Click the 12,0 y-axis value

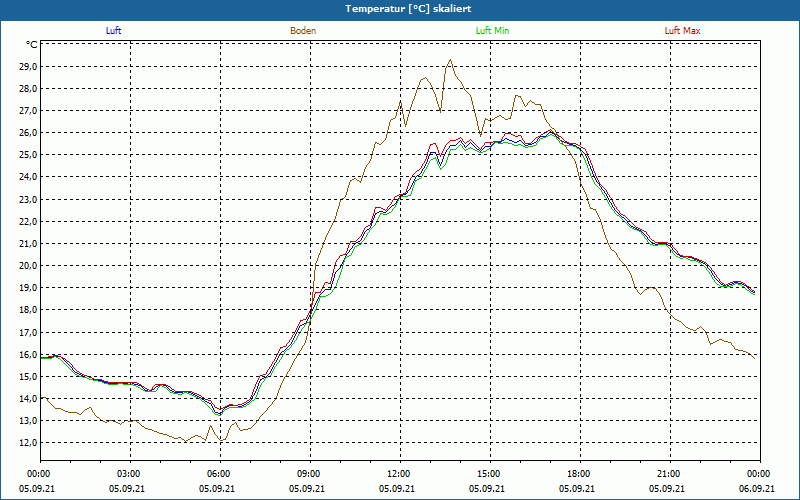[28, 443]
